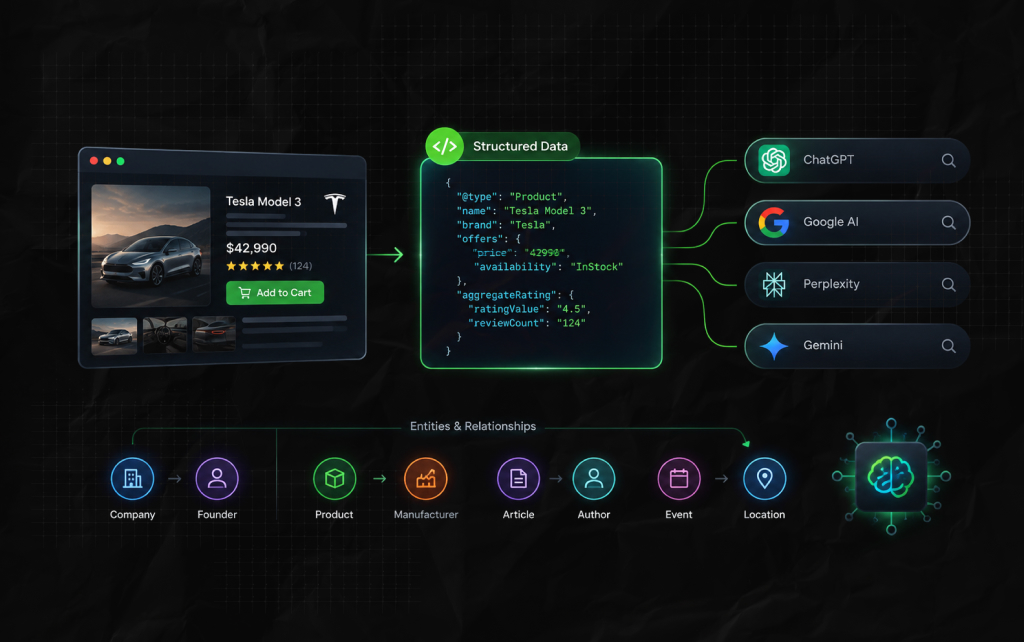Open the Perplexity search bar
Screen dimensions: 1024x642
[x=857, y=284]
